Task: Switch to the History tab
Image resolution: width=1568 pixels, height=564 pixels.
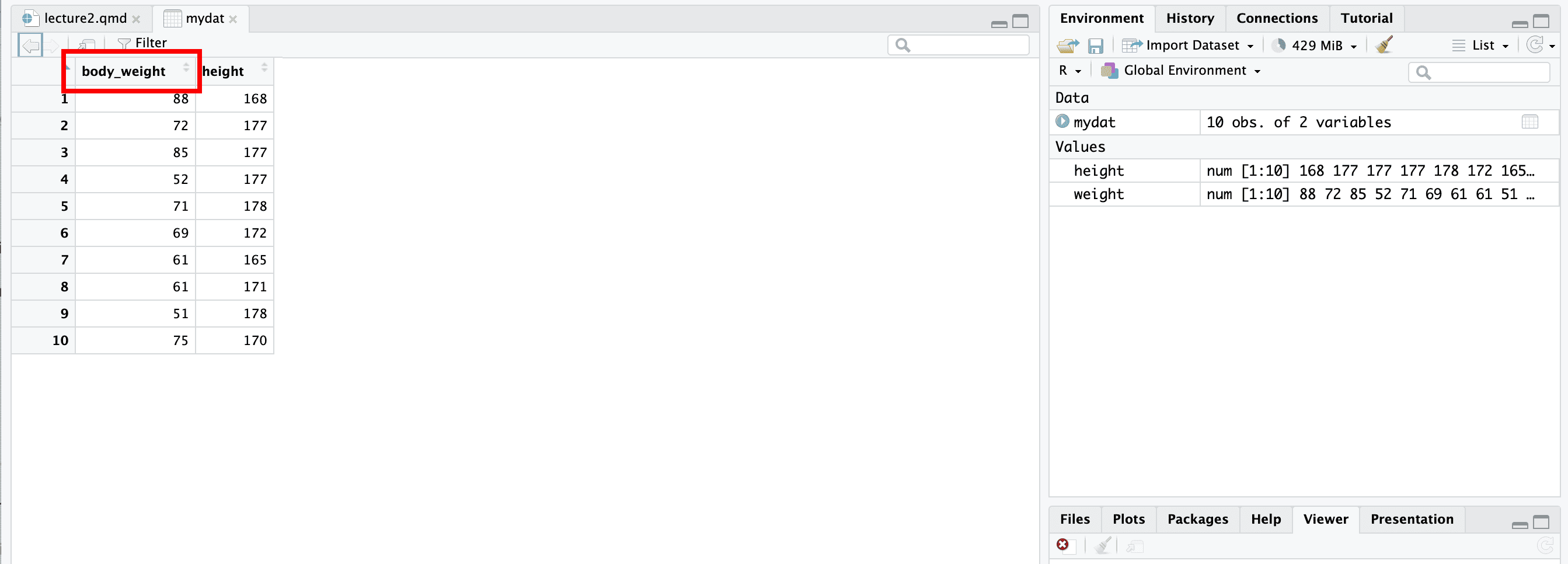Action: 1189,18
